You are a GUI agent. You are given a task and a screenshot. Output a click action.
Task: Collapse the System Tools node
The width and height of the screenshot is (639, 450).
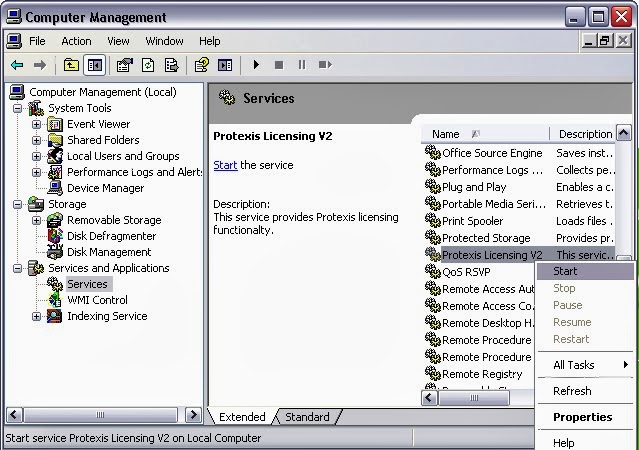[x=18, y=108]
